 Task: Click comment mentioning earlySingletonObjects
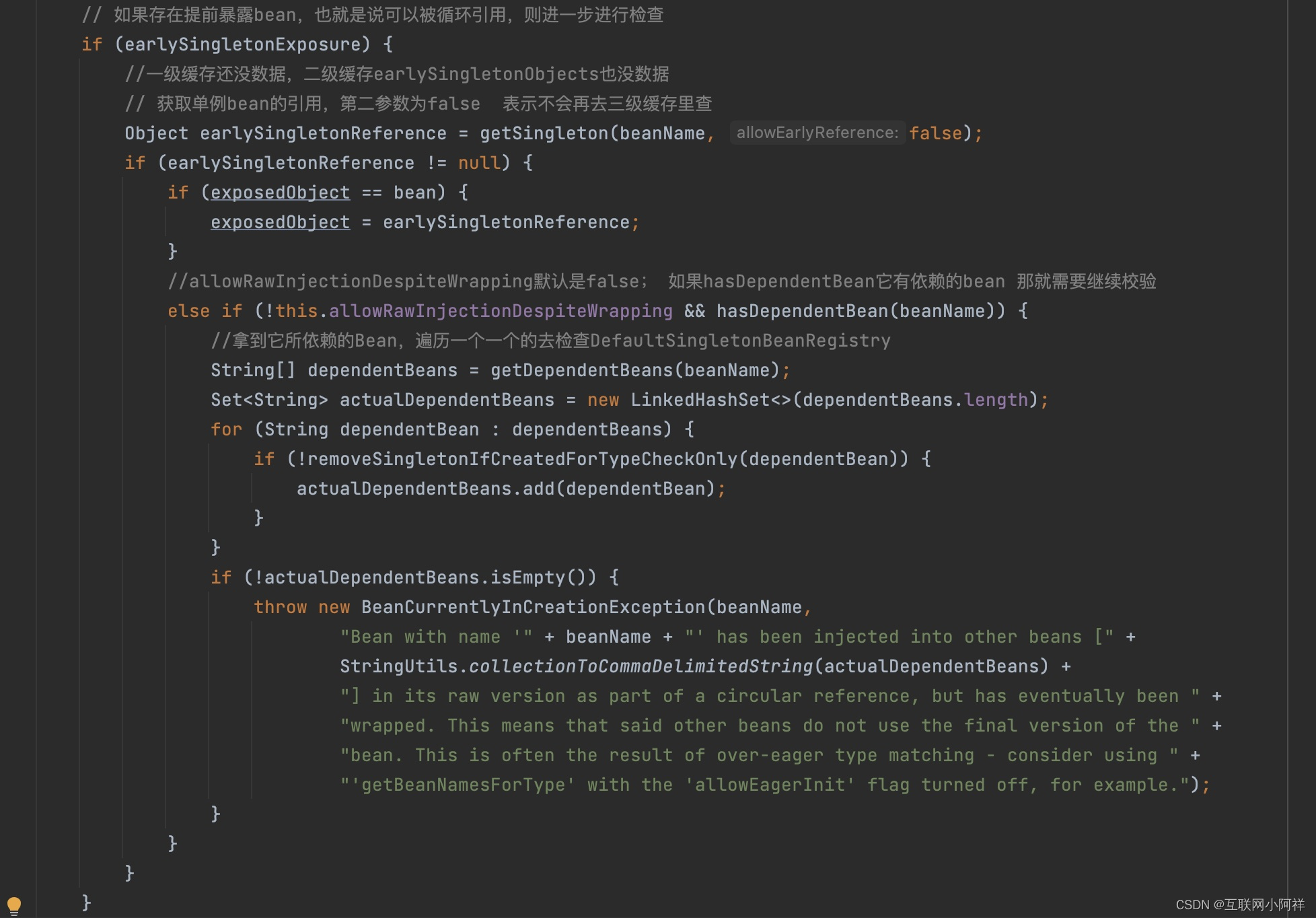[x=397, y=74]
